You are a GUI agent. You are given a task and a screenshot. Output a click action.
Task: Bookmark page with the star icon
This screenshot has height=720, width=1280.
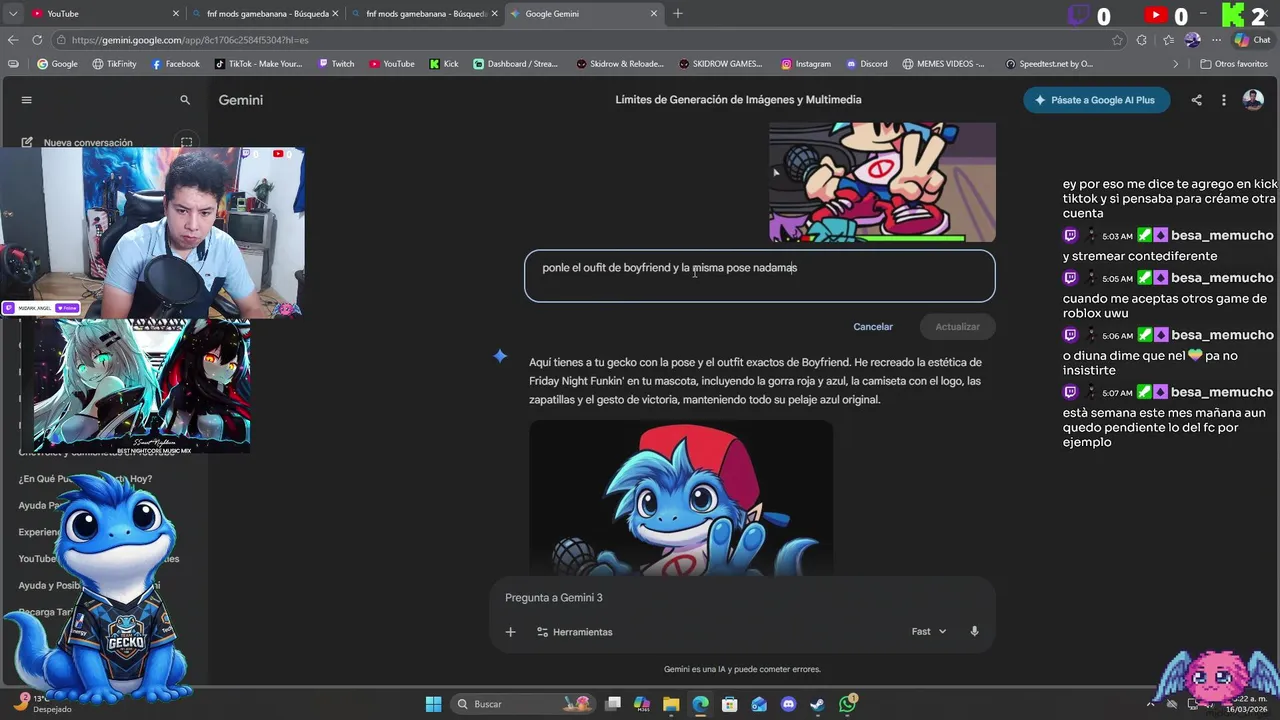1117,40
